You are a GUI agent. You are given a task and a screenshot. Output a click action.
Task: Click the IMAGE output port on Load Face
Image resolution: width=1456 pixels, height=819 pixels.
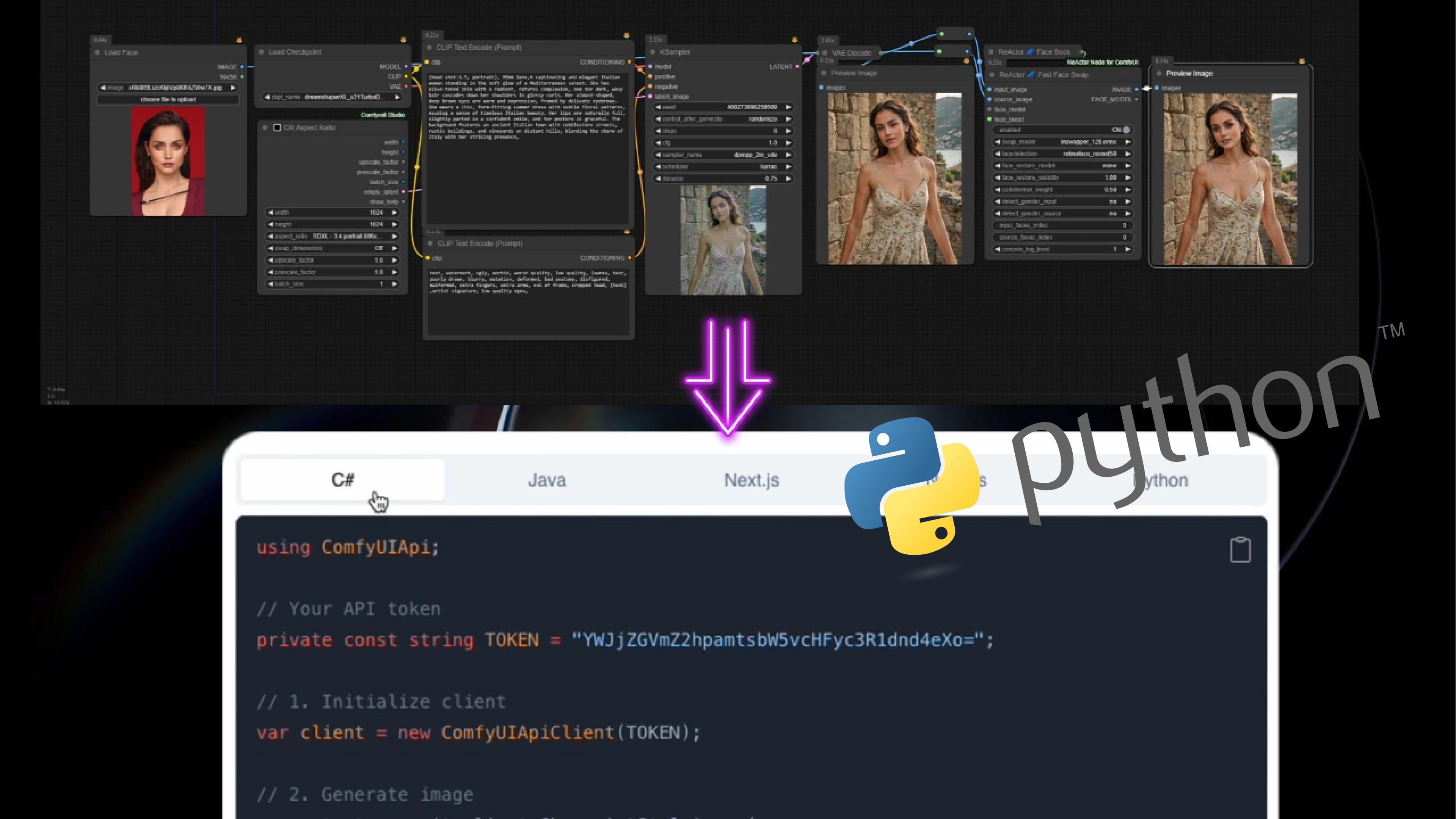pos(242,67)
